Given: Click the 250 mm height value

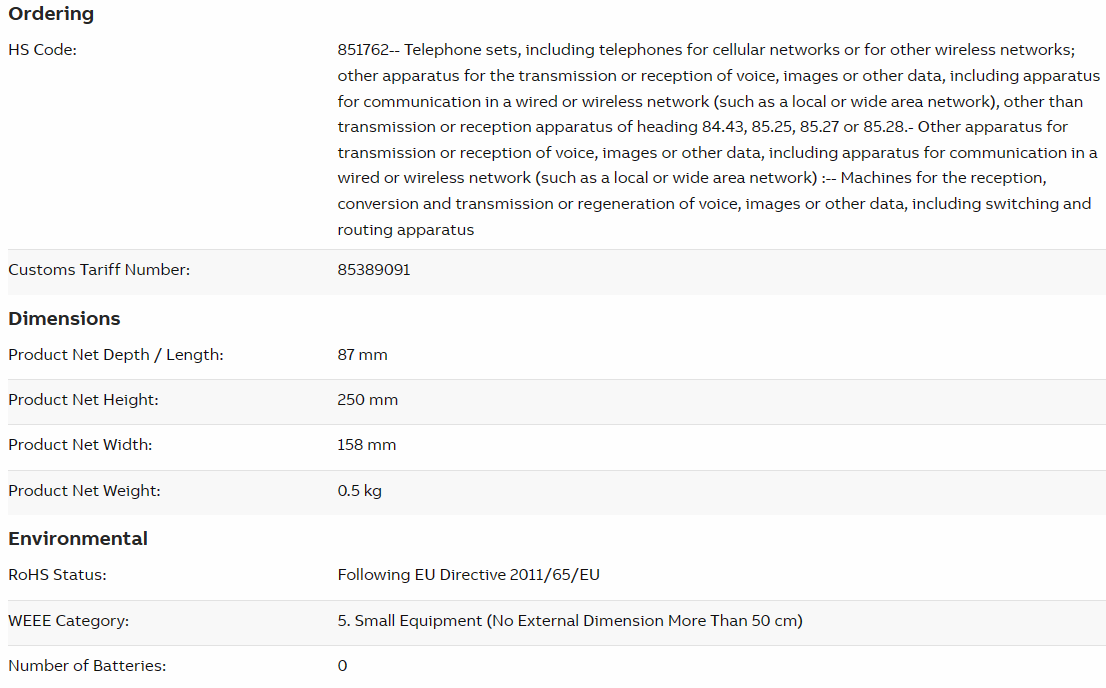Looking at the screenshot, I should click(367, 400).
